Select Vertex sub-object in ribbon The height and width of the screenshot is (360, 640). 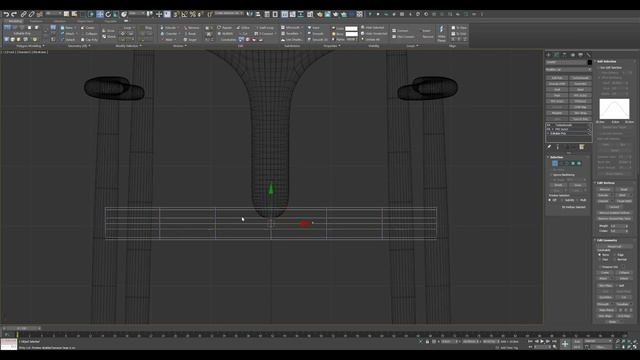click(7, 27)
